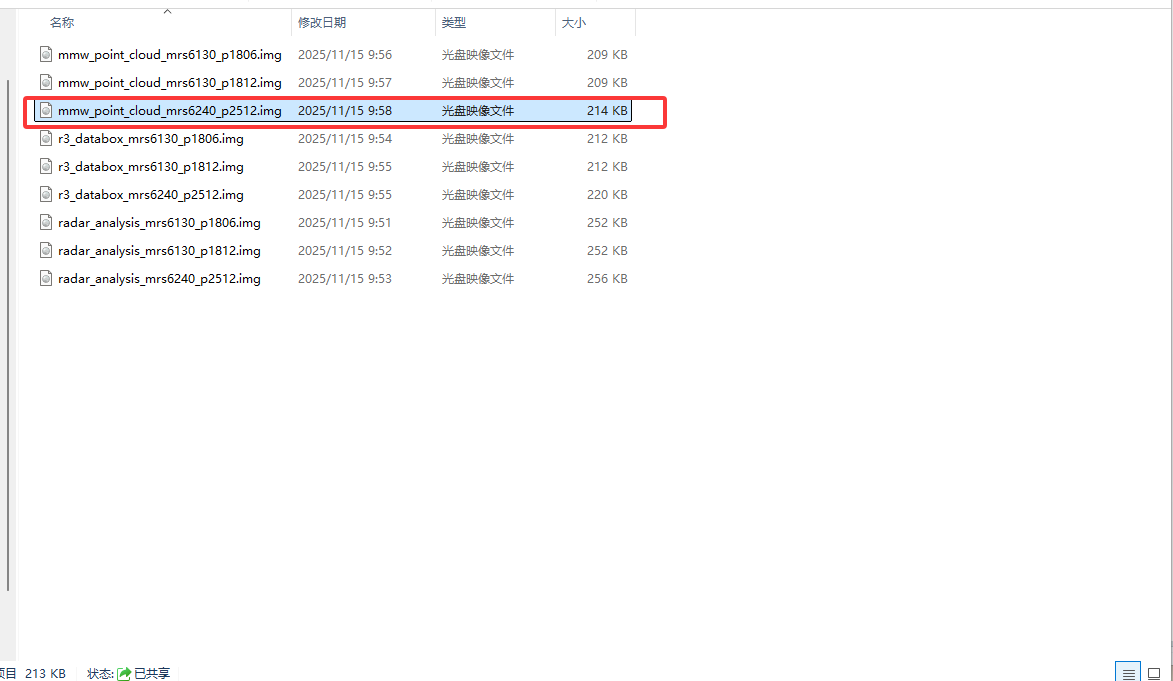Select file radar_analysis_mrs6130_p1812.img
The width and height of the screenshot is (1173, 681).
tap(159, 251)
